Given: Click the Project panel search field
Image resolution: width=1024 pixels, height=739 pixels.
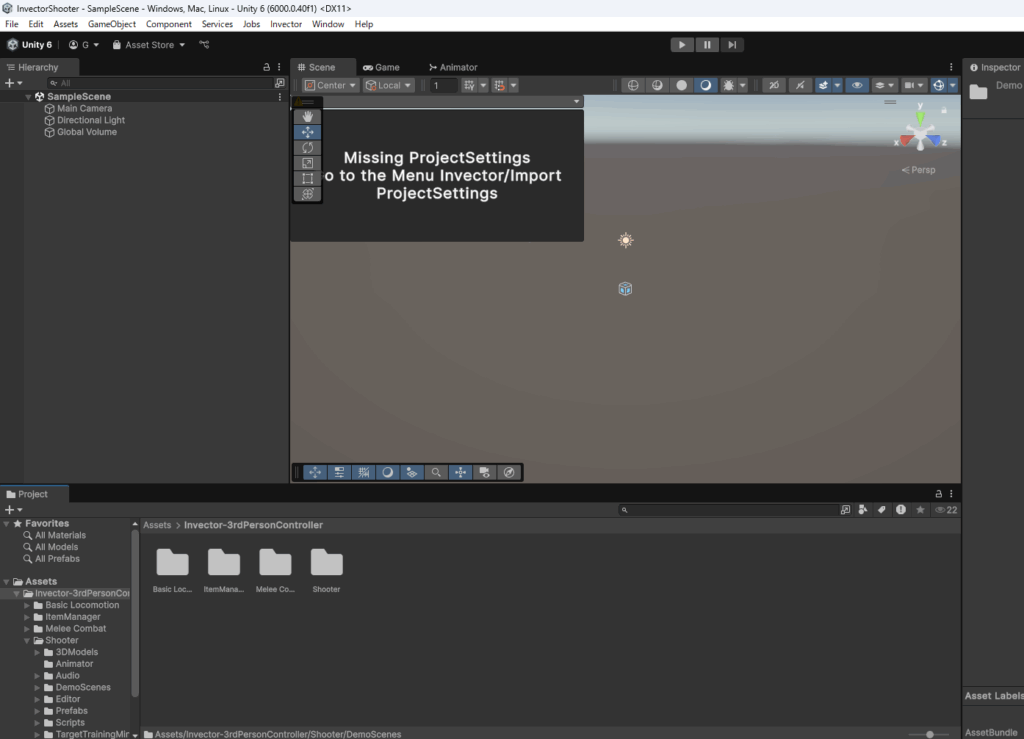Looking at the screenshot, I should tap(728, 510).
